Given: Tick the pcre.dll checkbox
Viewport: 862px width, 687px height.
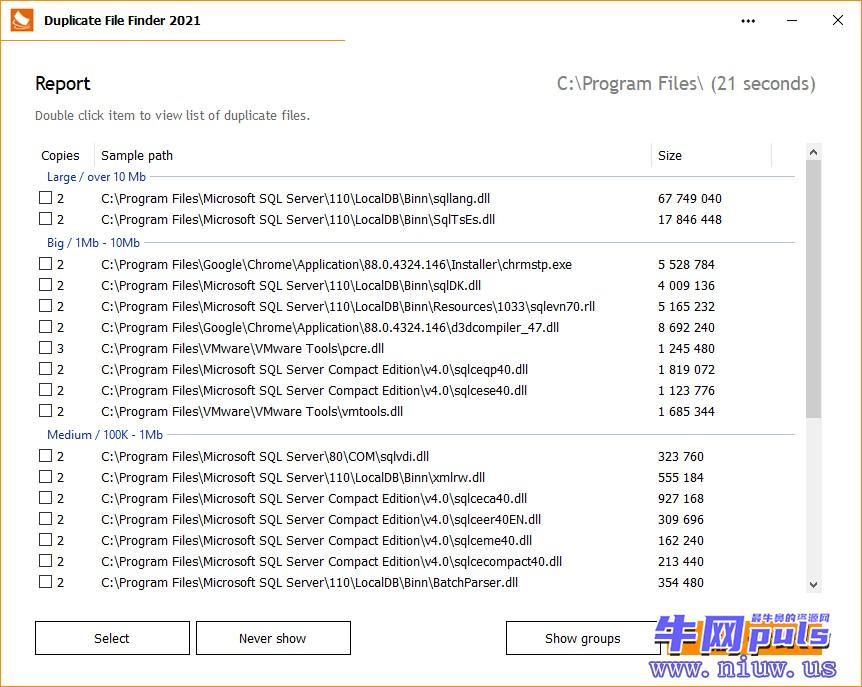Looking at the screenshot, I should tap(46, 347).
